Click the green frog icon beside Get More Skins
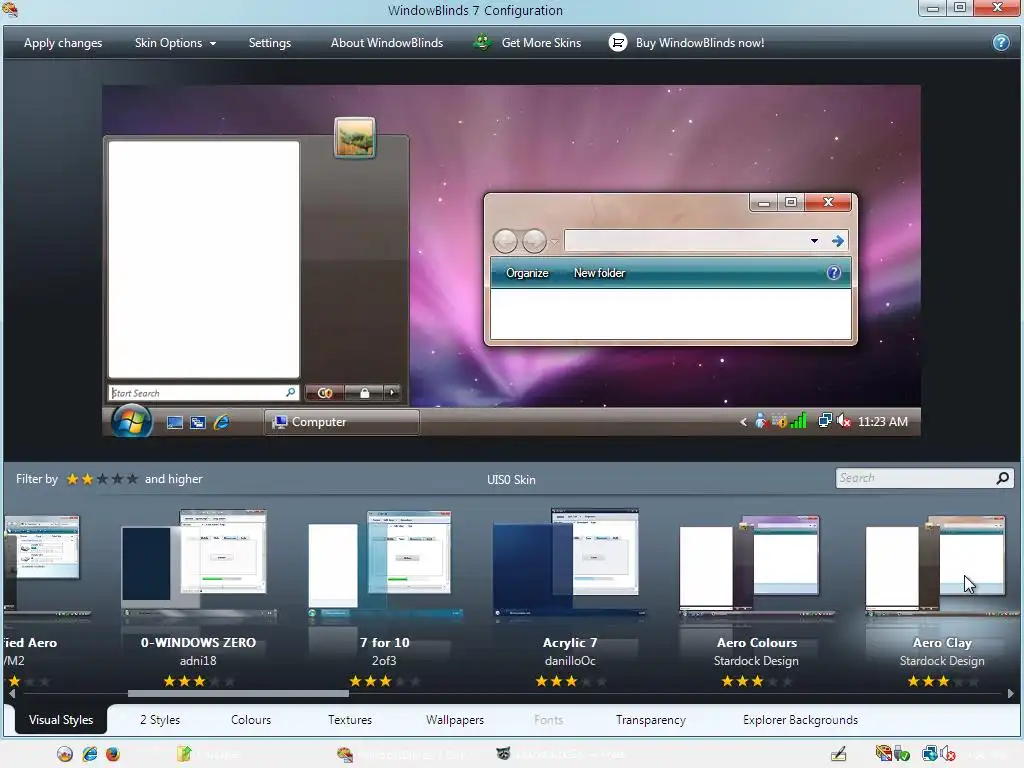Viewport: 1024px width, 768px height. 483,43
